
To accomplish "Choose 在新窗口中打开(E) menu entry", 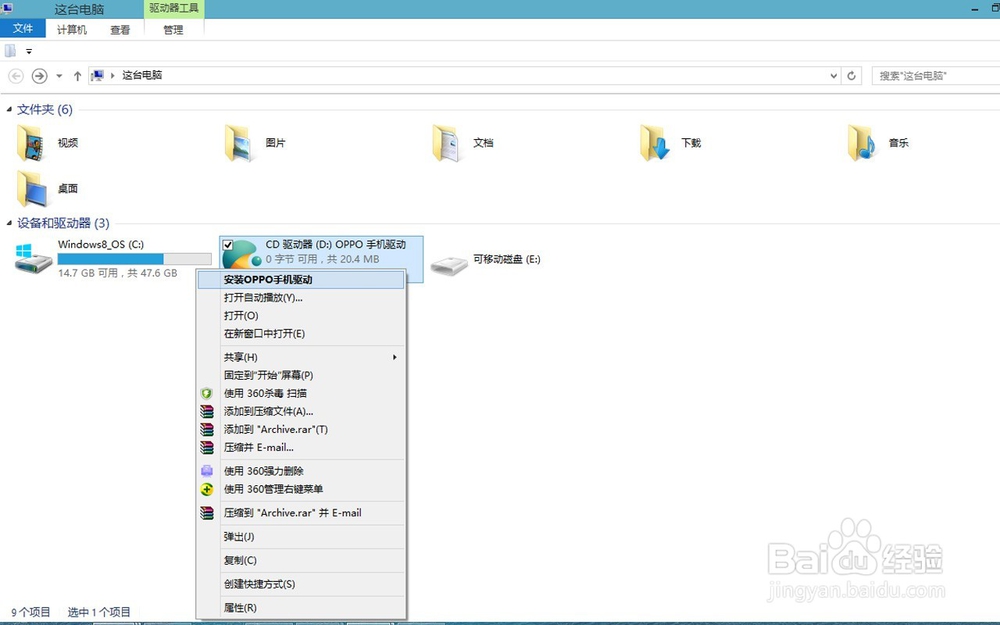I will (301, 334).
